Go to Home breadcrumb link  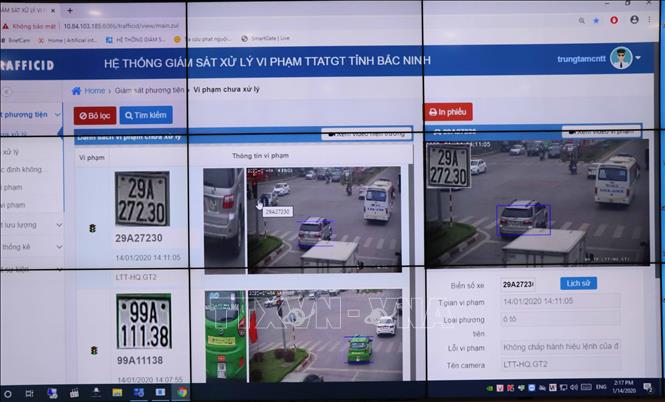[94, 91]
